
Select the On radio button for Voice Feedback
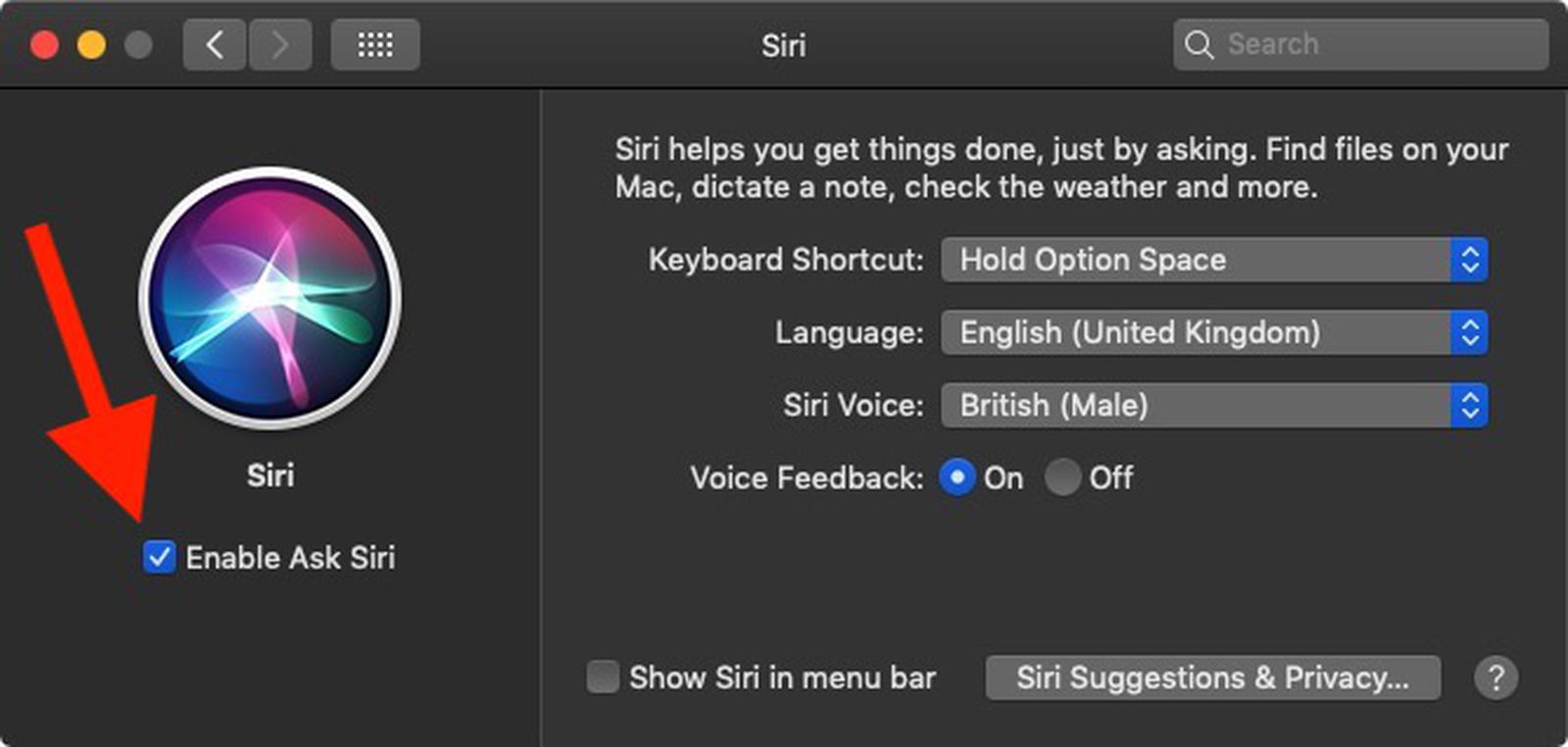(958, 478)
